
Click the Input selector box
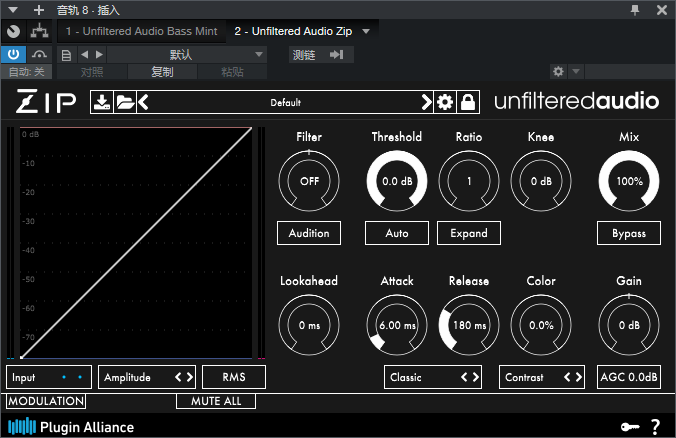point(49,377)
